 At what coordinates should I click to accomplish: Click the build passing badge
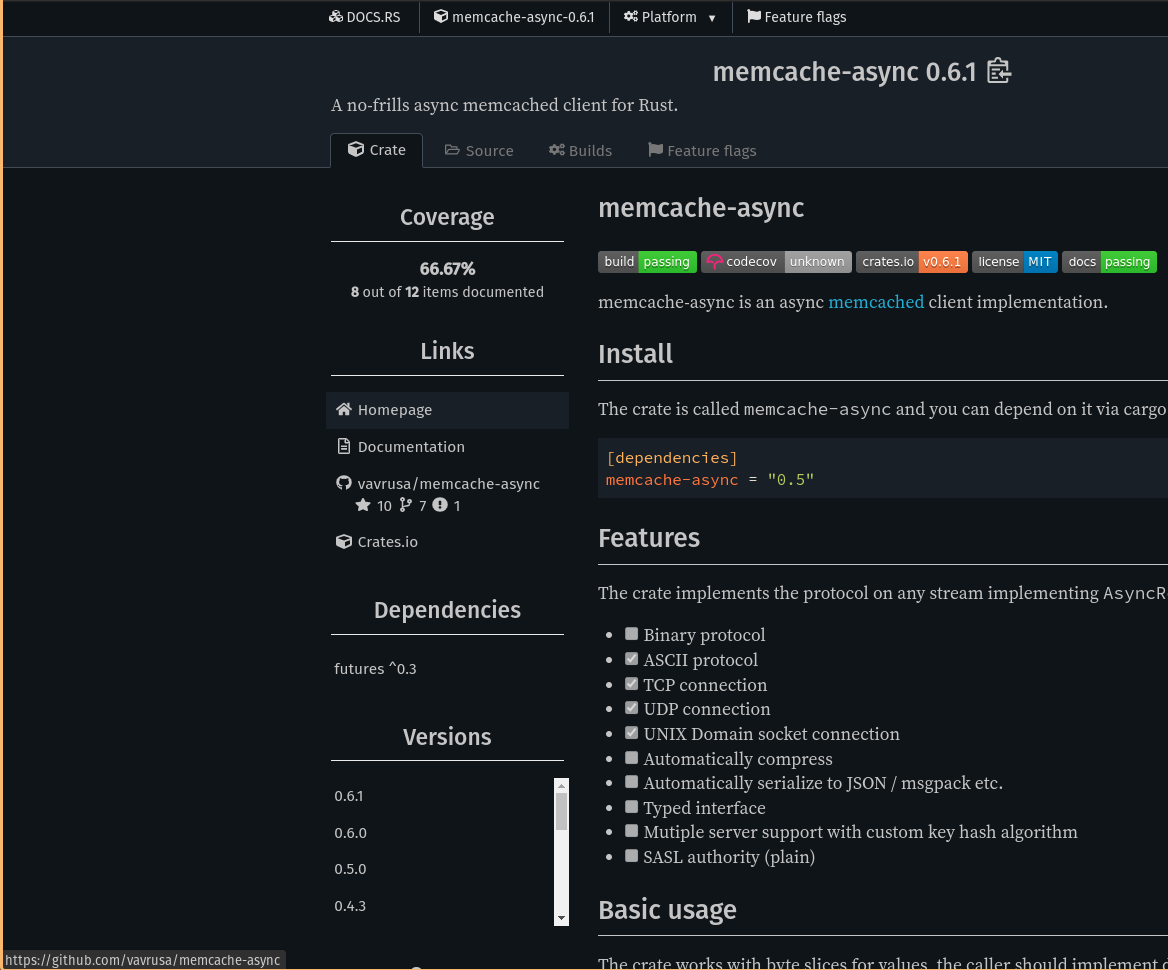[x=647, y=261]
